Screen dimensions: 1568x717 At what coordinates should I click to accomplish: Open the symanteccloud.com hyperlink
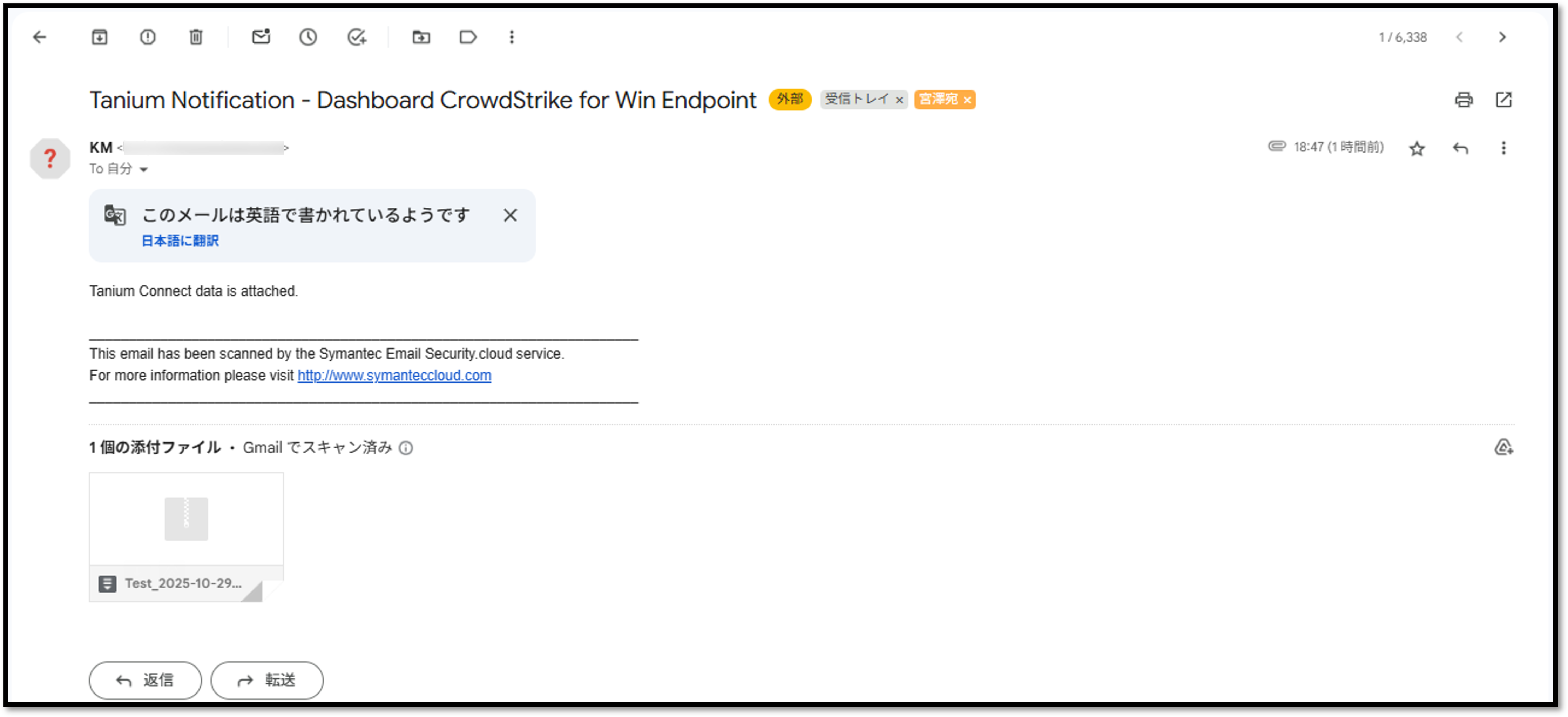pyautogui.click(x=394, y=376)
